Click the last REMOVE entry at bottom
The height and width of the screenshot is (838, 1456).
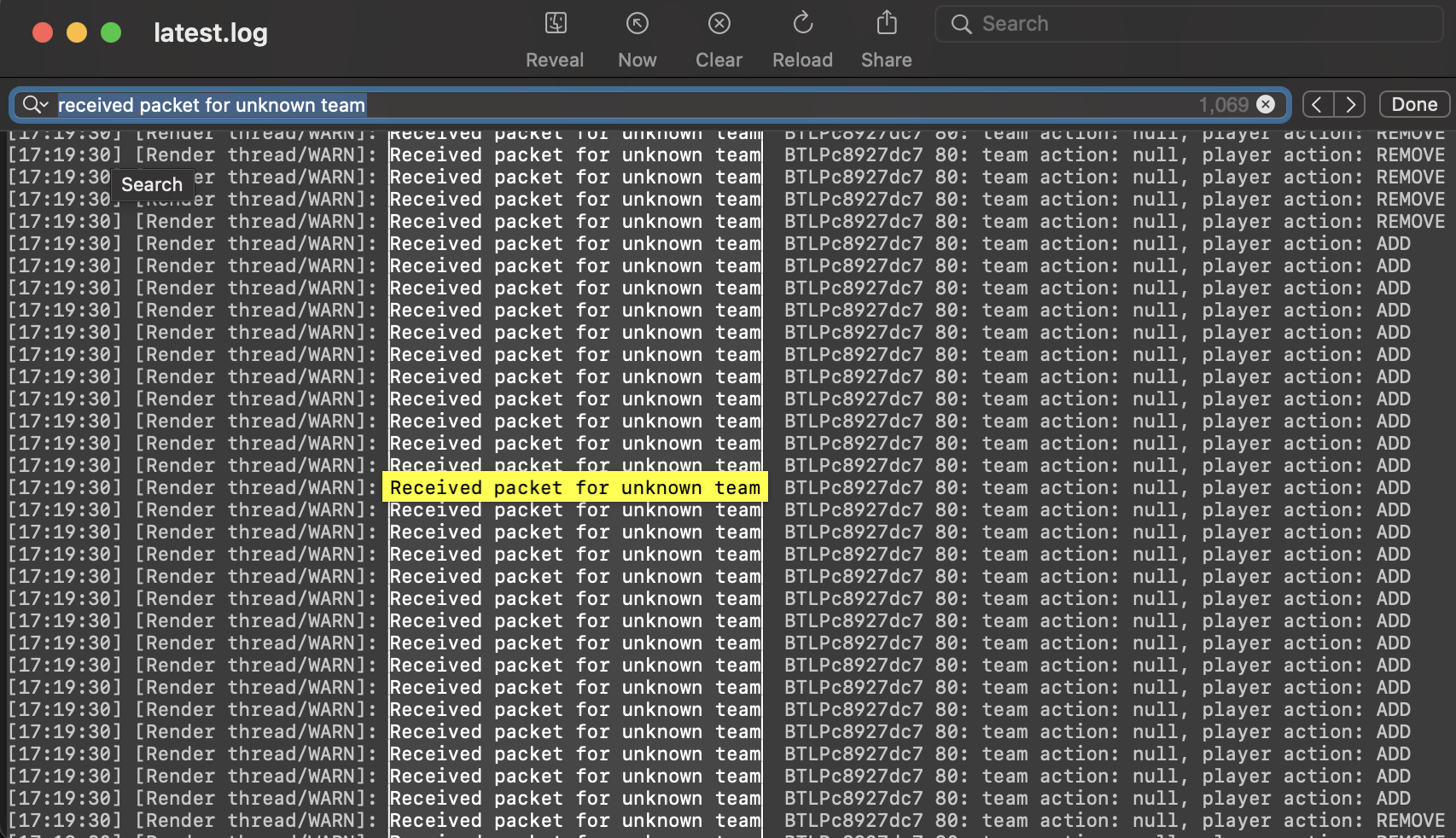pyautogui.click(x=1410, y=820)
